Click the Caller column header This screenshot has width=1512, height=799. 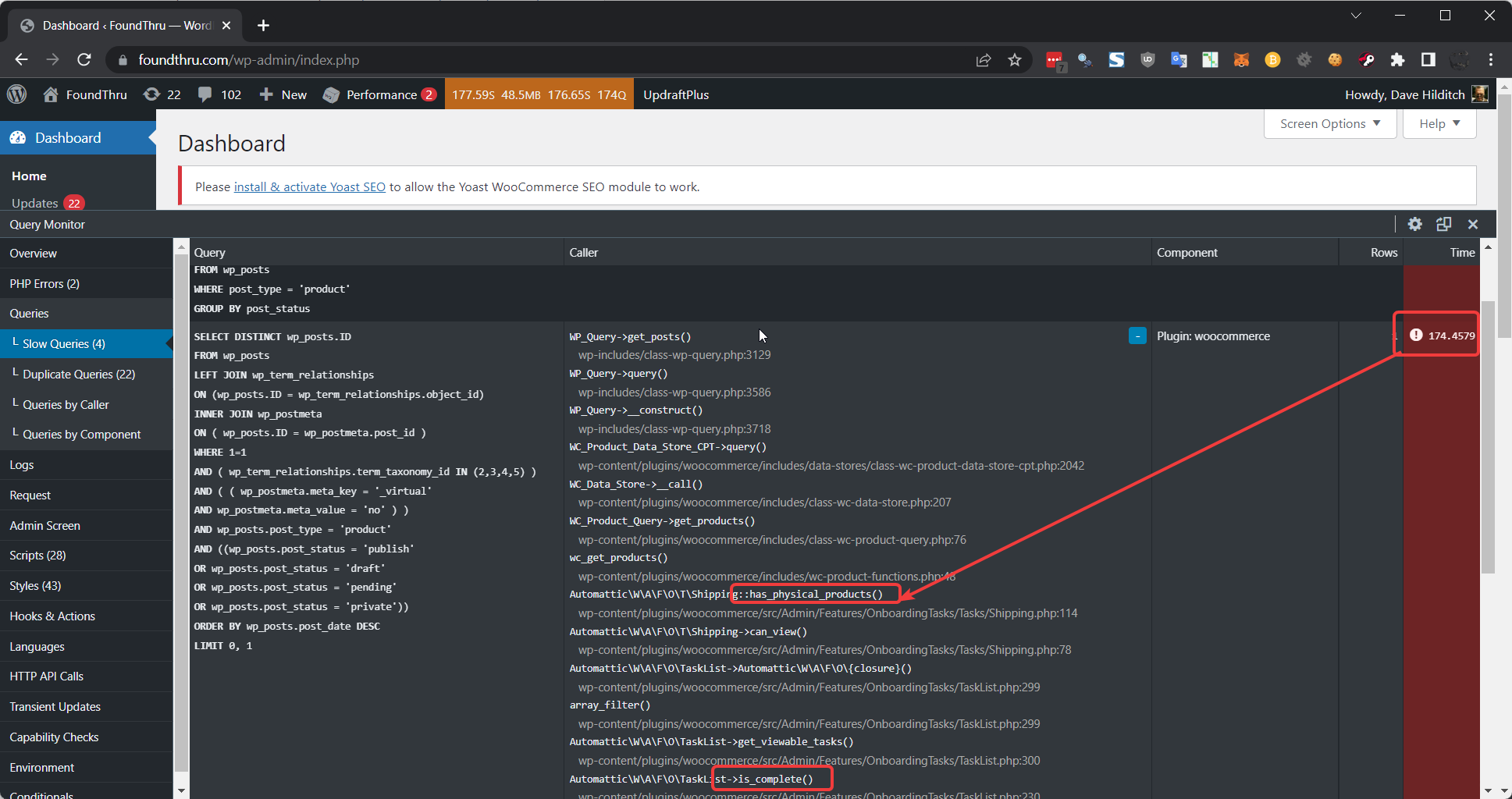[x=858, y=252]
